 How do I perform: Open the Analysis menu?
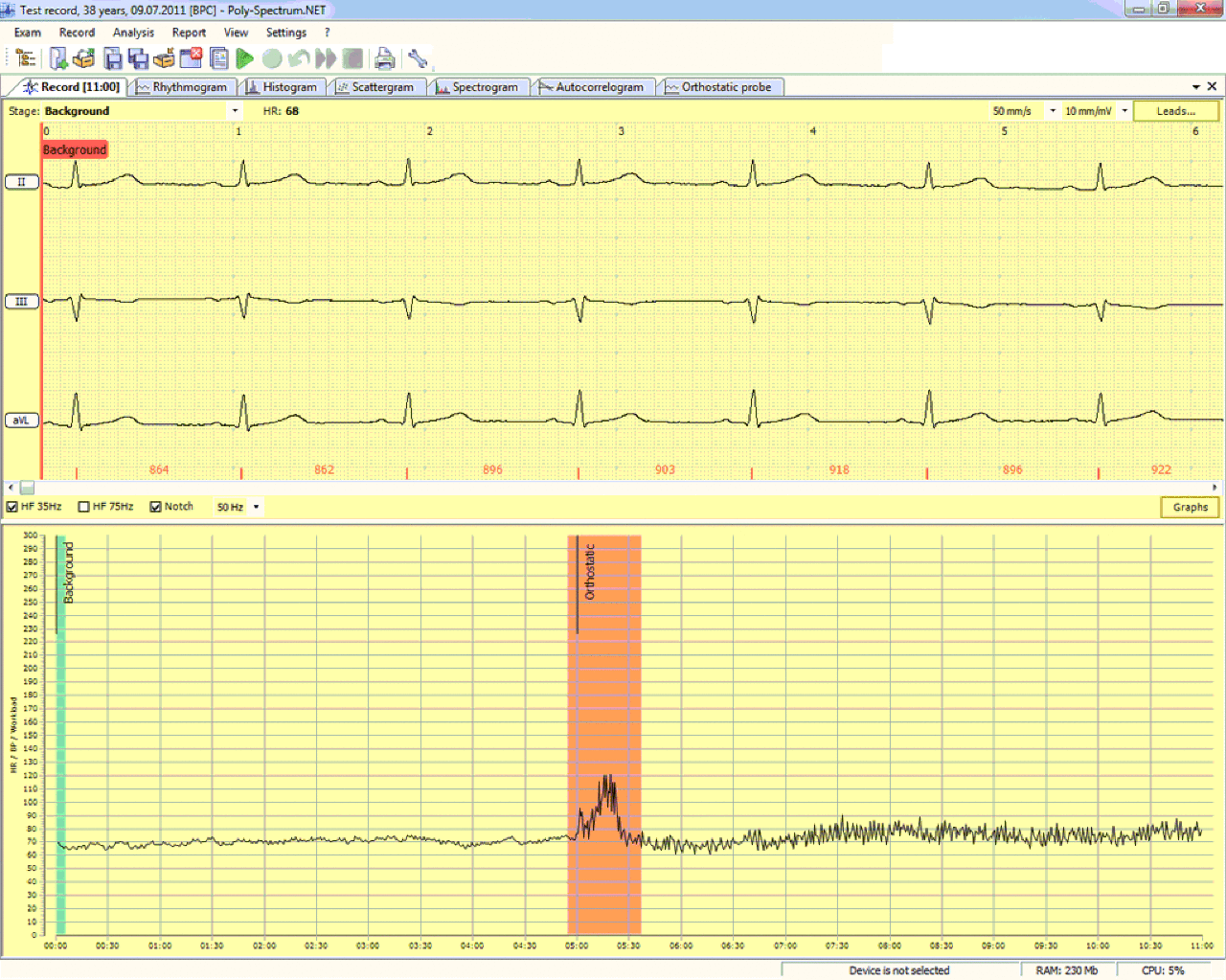(x=133, y=33)
